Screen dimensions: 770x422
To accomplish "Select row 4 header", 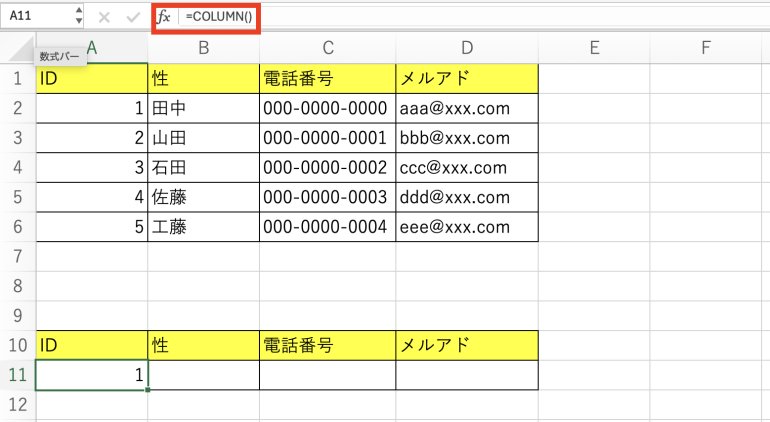I will (x=18, y=168).
